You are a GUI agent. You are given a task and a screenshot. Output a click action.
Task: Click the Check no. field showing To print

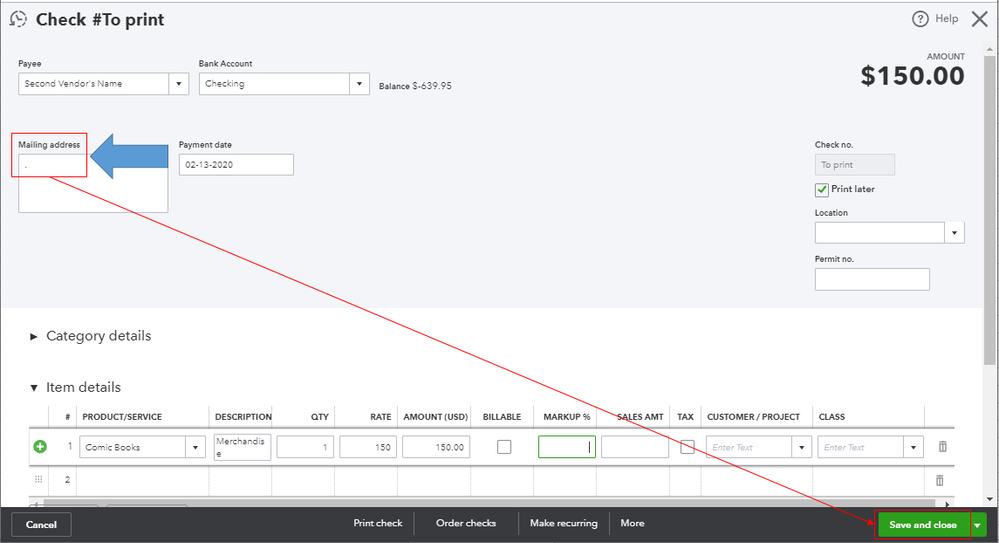854,164
